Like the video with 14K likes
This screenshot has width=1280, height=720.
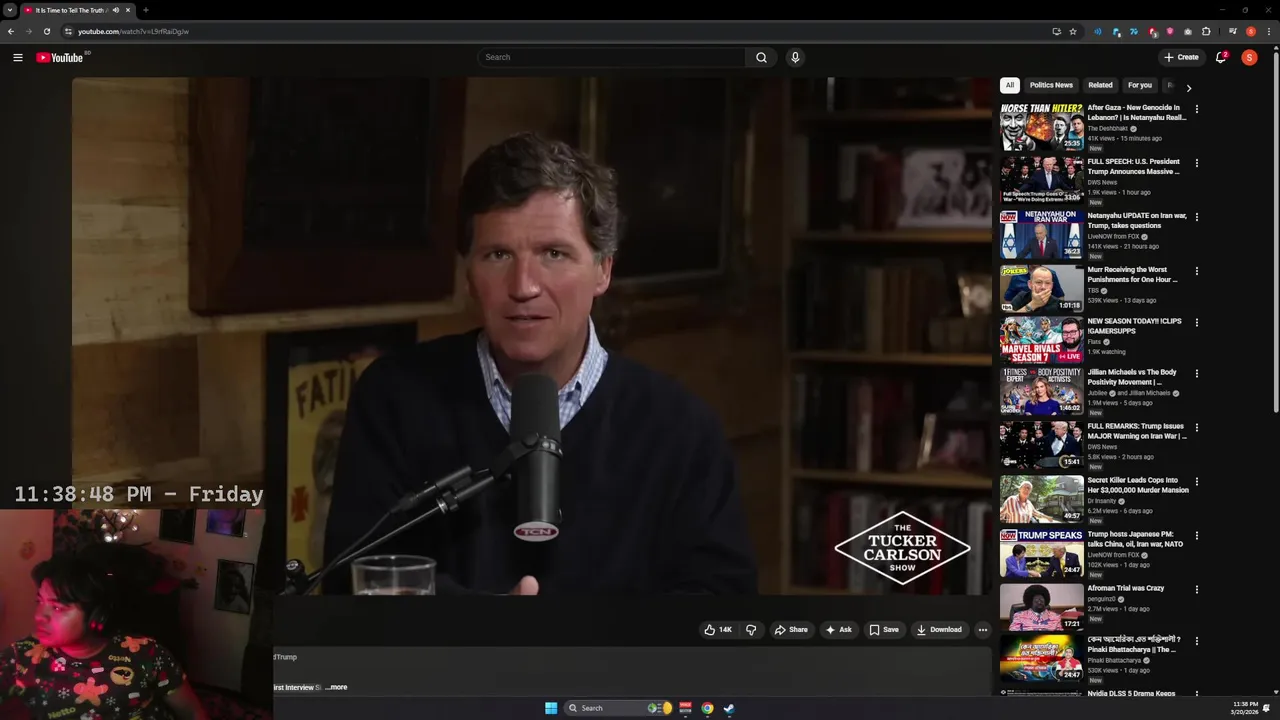tap(718, 630)
